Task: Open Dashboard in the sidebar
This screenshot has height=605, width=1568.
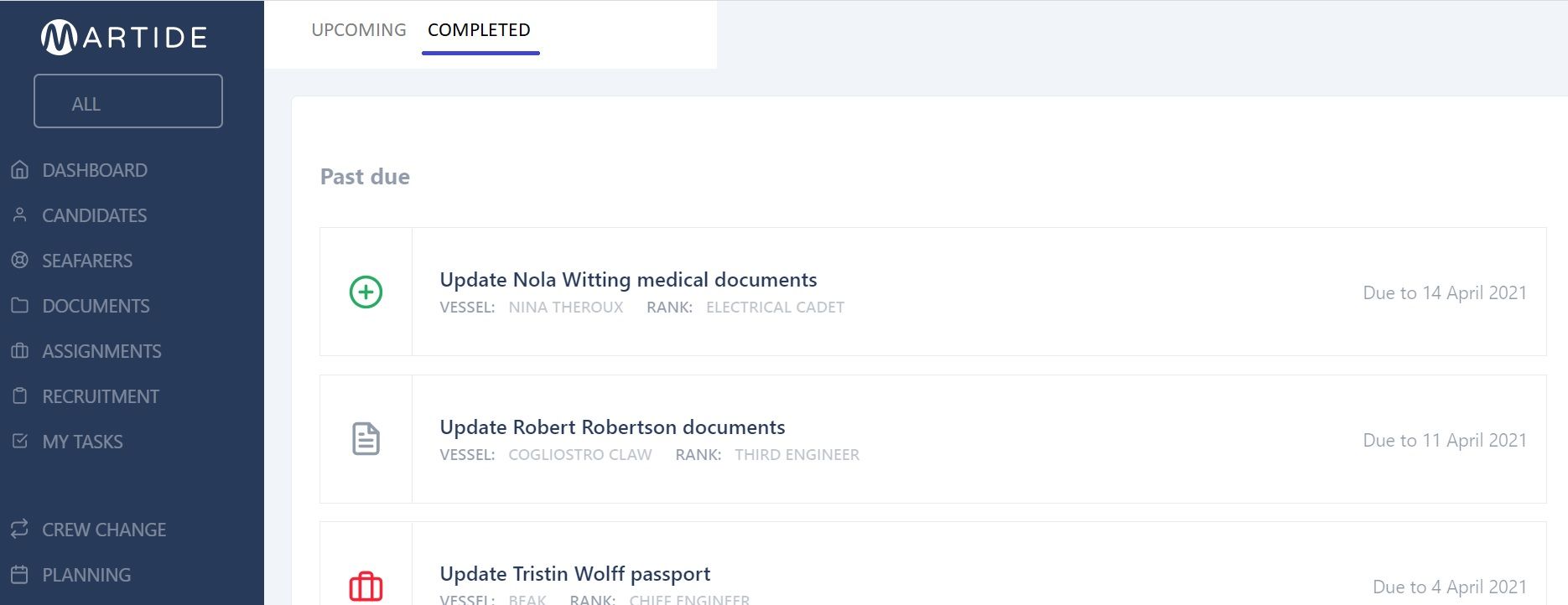Action: (x=95, y=170)
